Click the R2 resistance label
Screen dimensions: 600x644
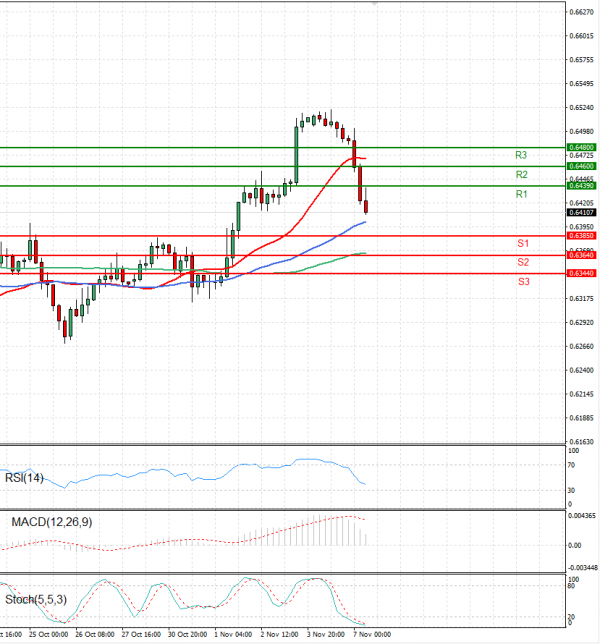click(521, 174)
